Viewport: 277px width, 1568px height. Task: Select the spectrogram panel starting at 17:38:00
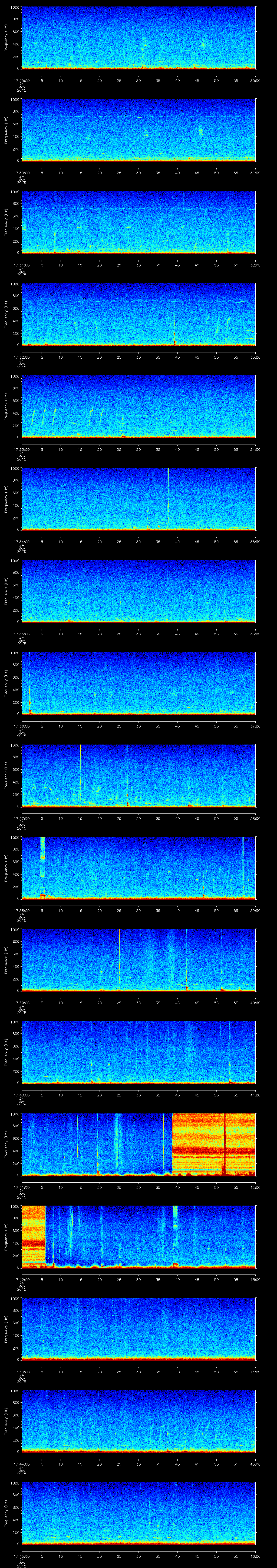pos(139,868)
